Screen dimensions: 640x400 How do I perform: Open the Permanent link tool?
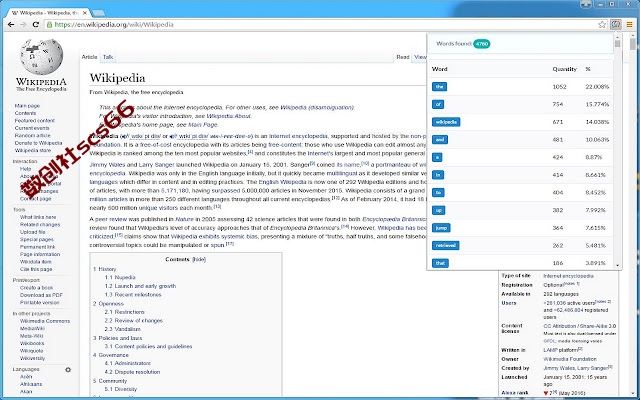(x=38, y=247)
